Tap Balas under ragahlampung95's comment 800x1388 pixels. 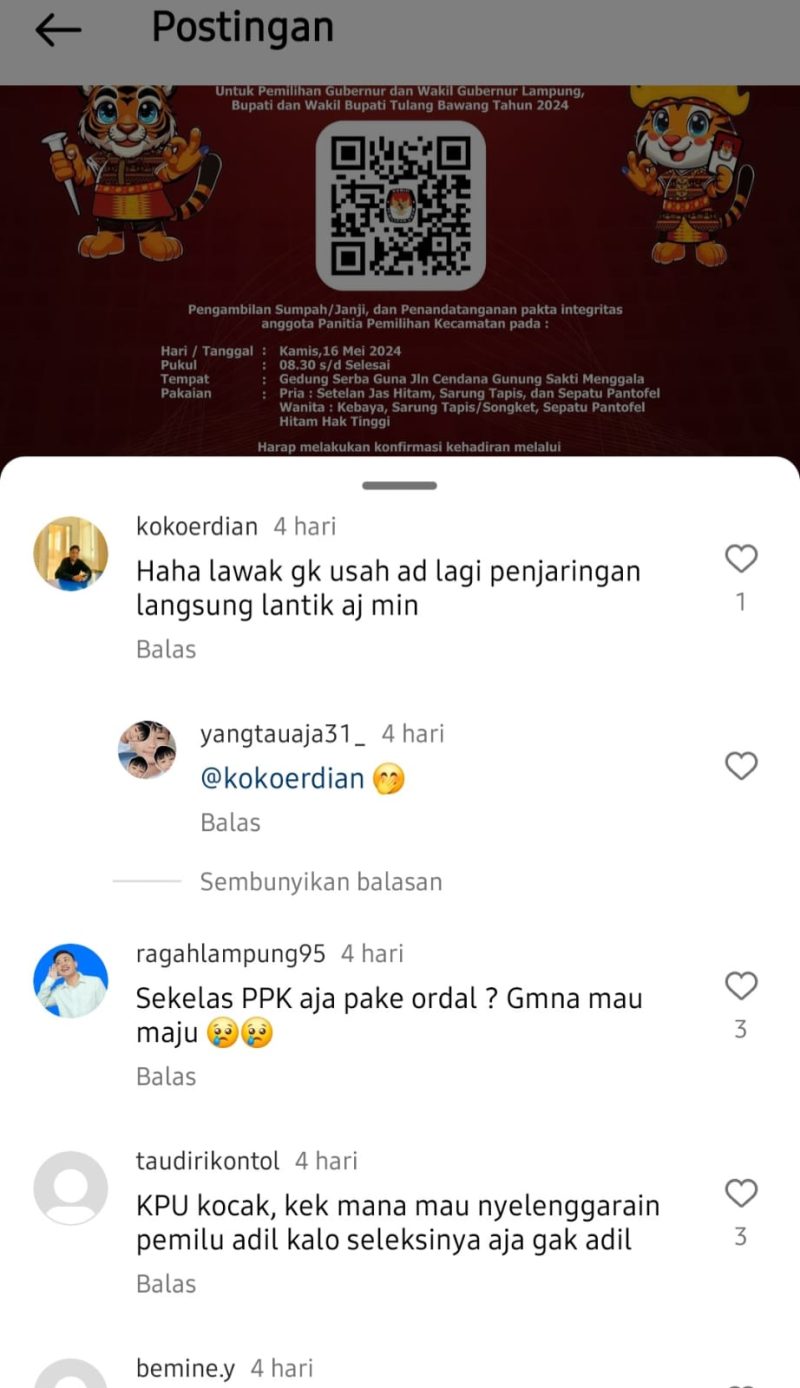point(166,1076)
